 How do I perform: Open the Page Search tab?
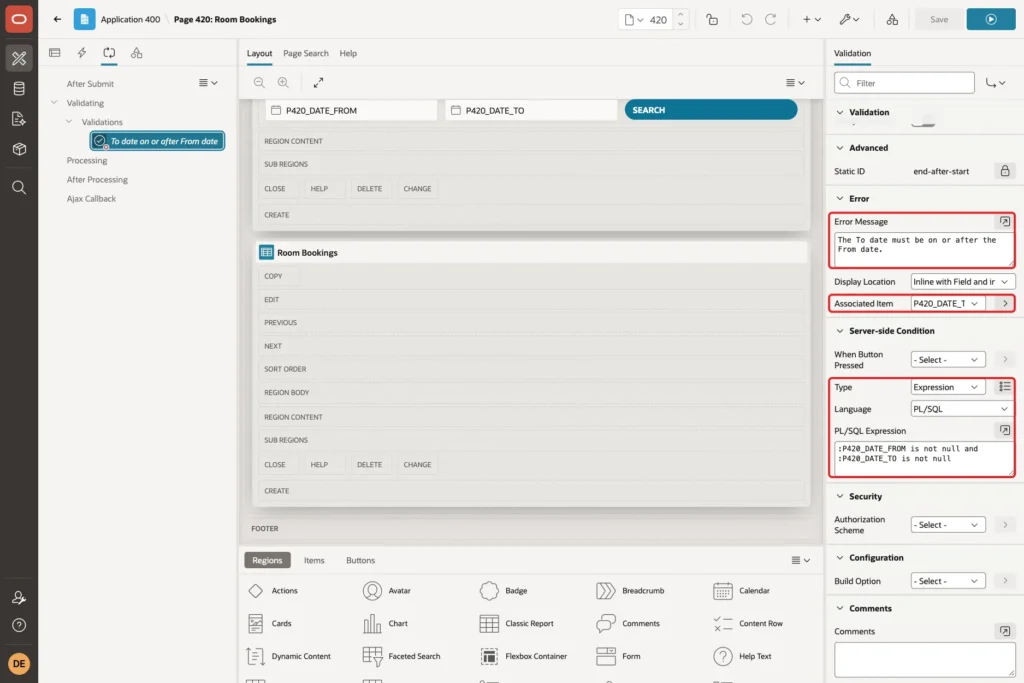[x=306, y=54]
